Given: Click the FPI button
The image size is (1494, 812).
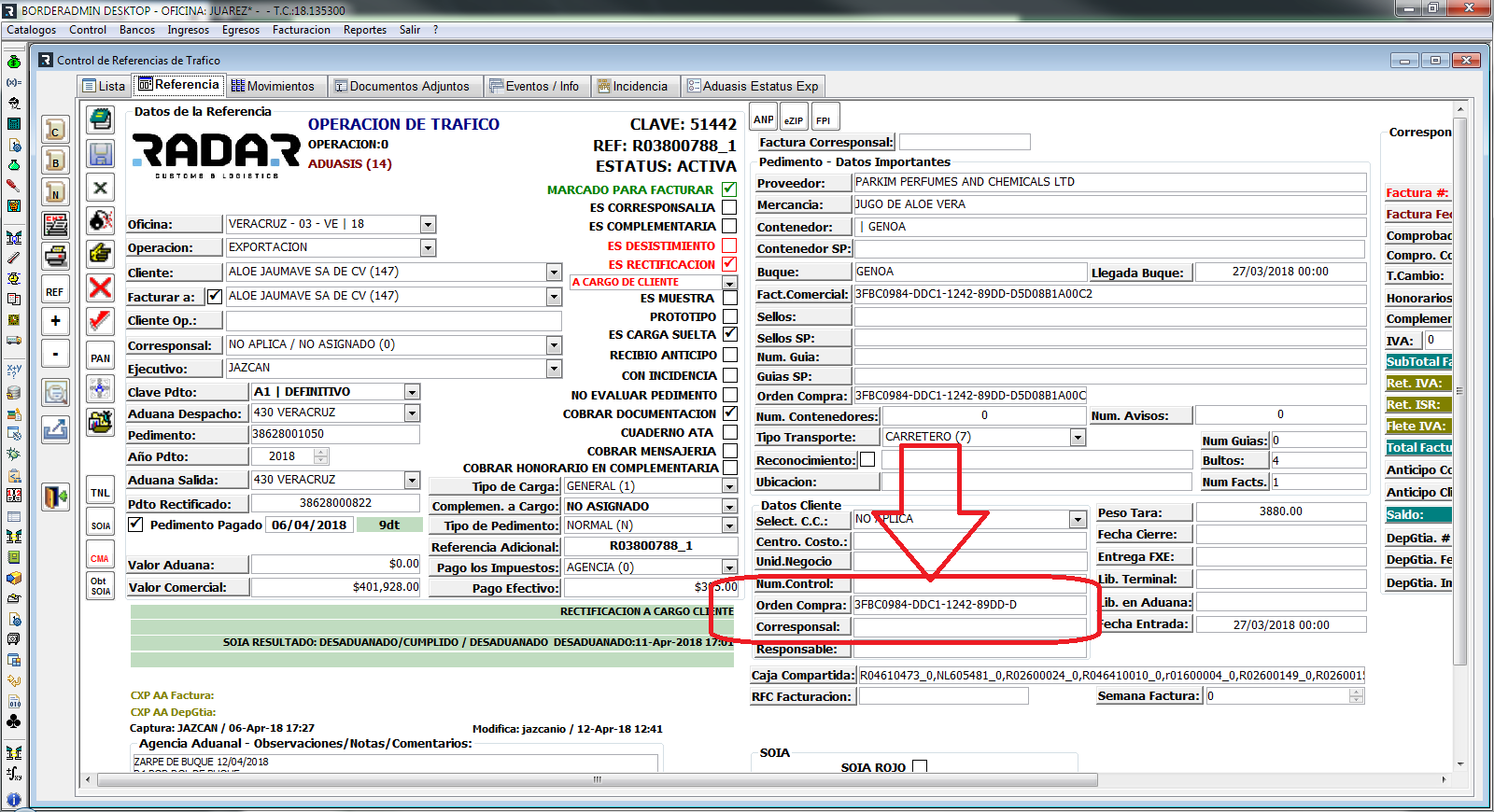Looking at the screenshot, I should pos(824,119).
